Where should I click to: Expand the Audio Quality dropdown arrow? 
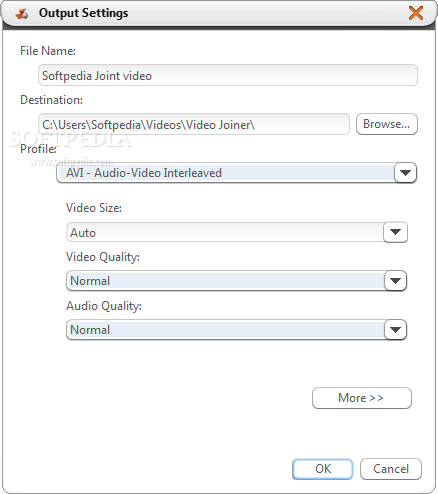[395, 330]
